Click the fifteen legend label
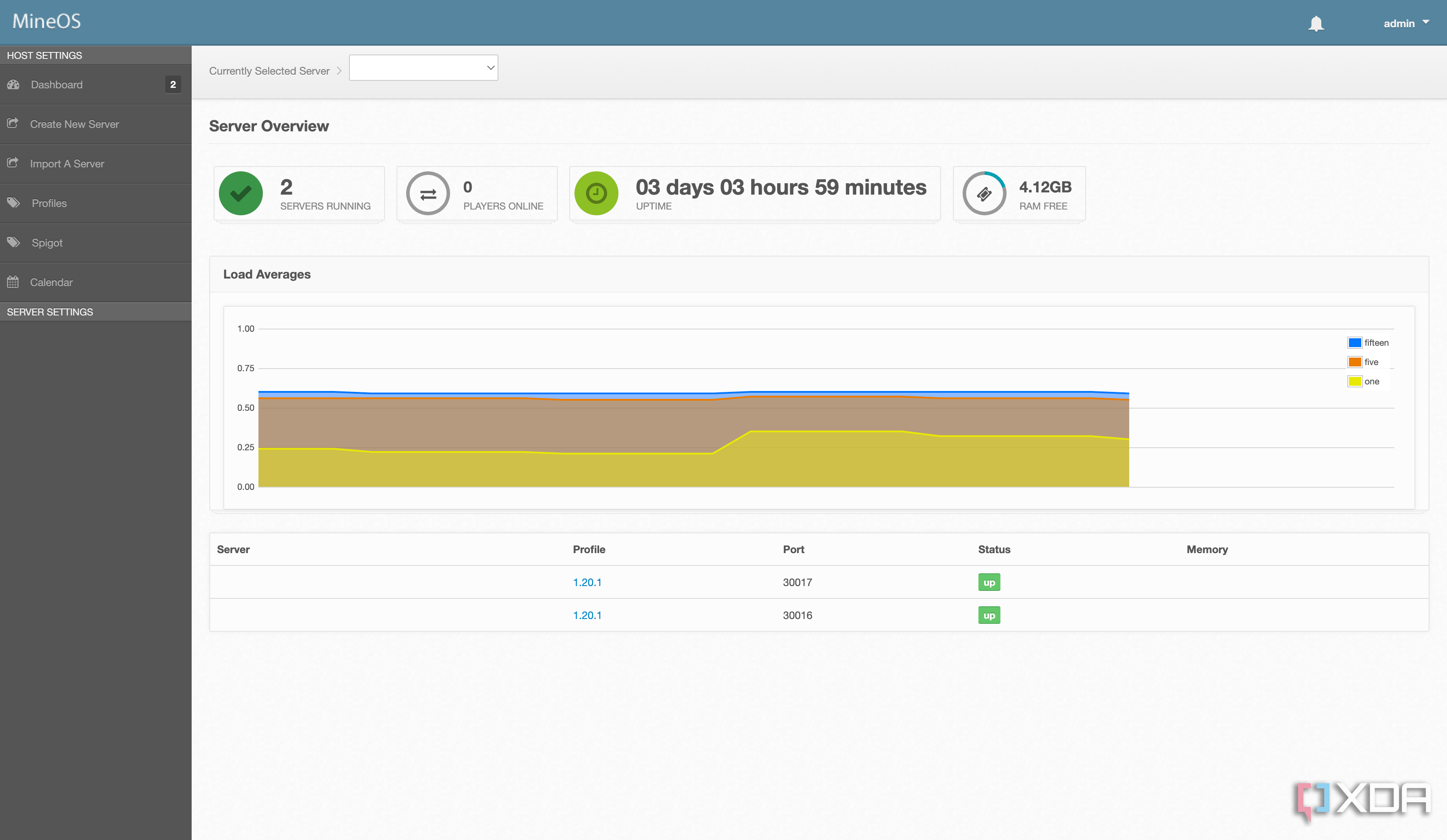The image size is (1447, 840). (x=1376, y=343)
